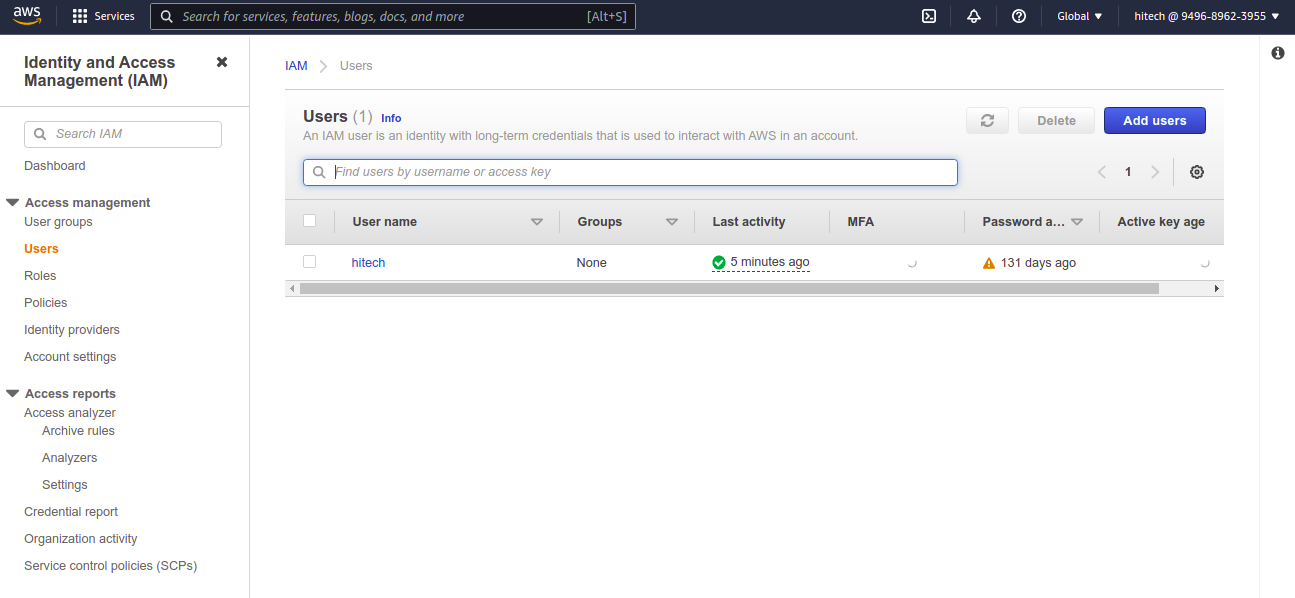Click the Last activity column header
1295x598 pixels.
(749, 222)
